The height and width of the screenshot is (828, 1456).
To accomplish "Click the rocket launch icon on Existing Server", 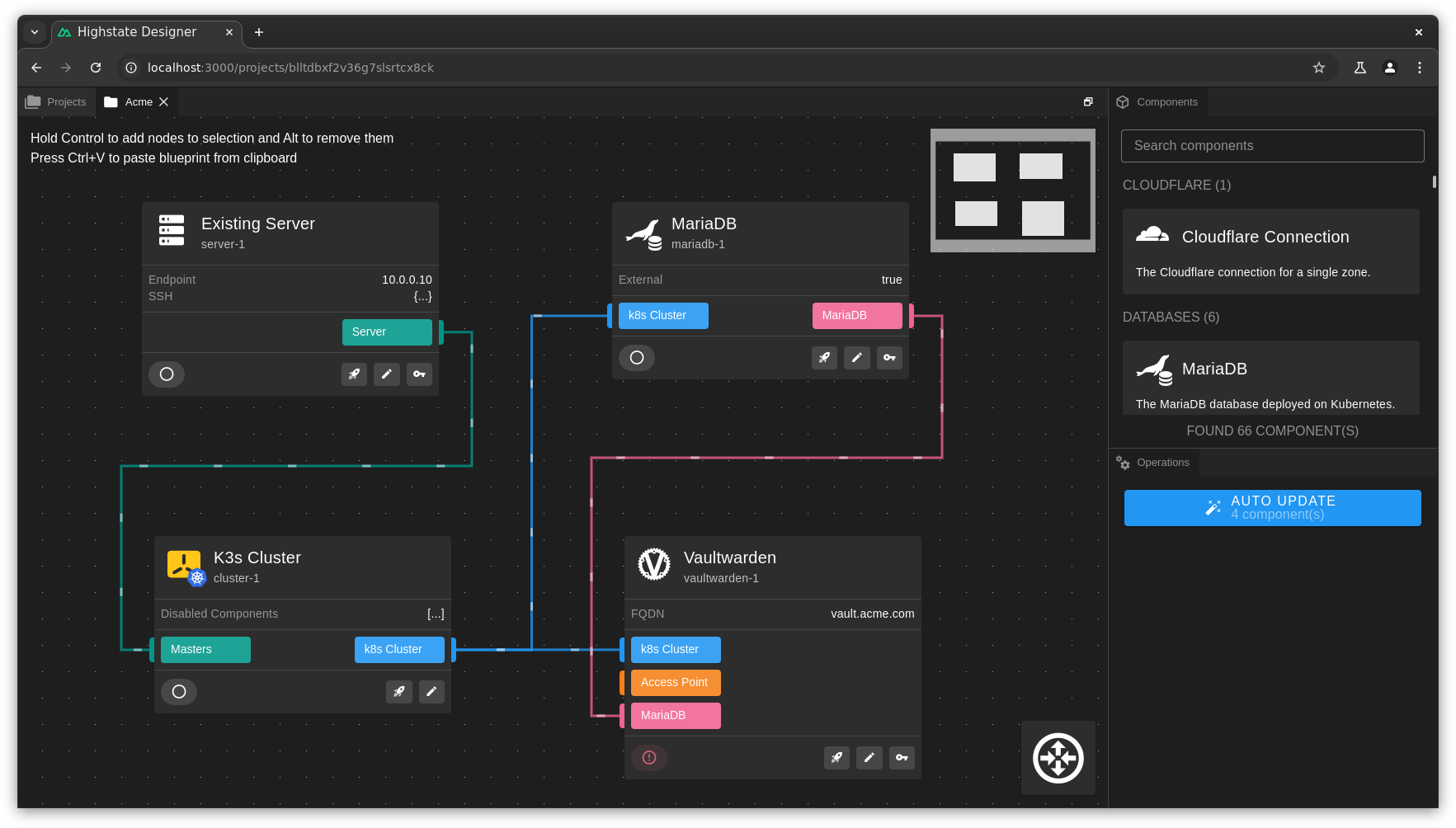I will 354,374.
